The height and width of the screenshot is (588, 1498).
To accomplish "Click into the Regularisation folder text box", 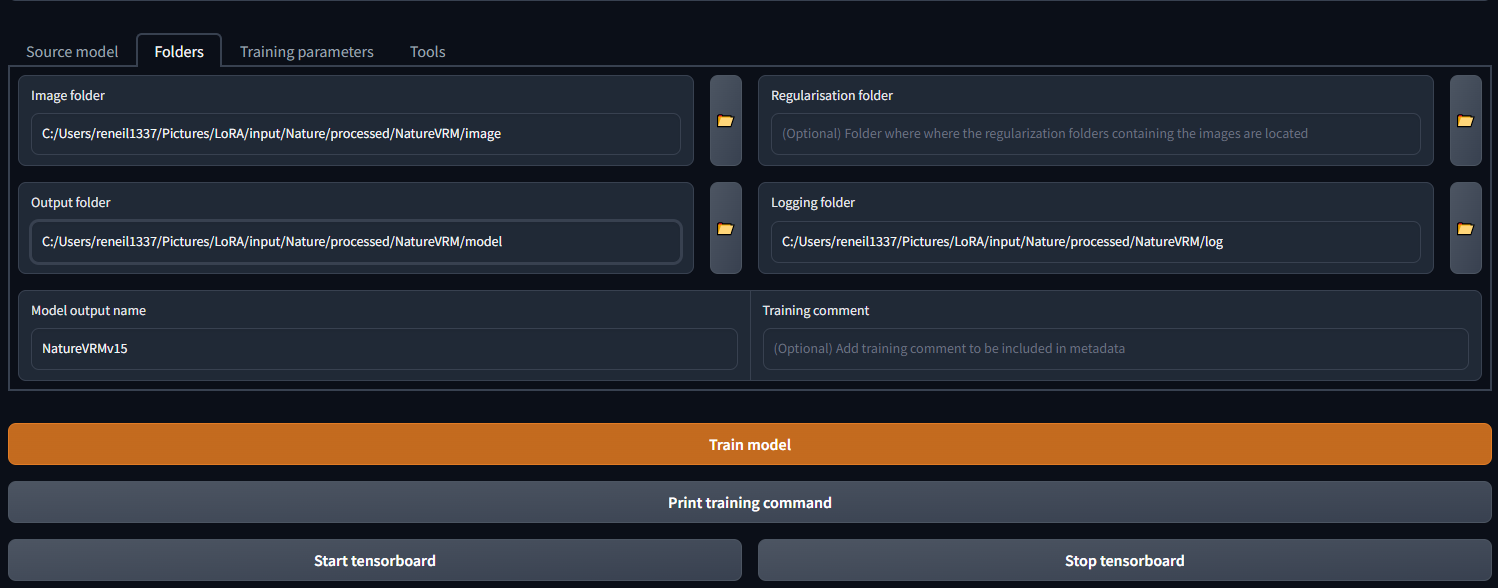I will point(1095,134).
